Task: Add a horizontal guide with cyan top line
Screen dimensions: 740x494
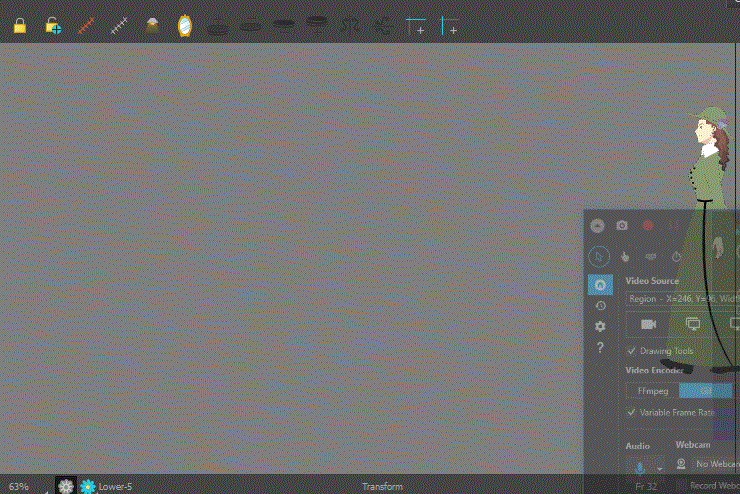Action: tap(416, 26)
